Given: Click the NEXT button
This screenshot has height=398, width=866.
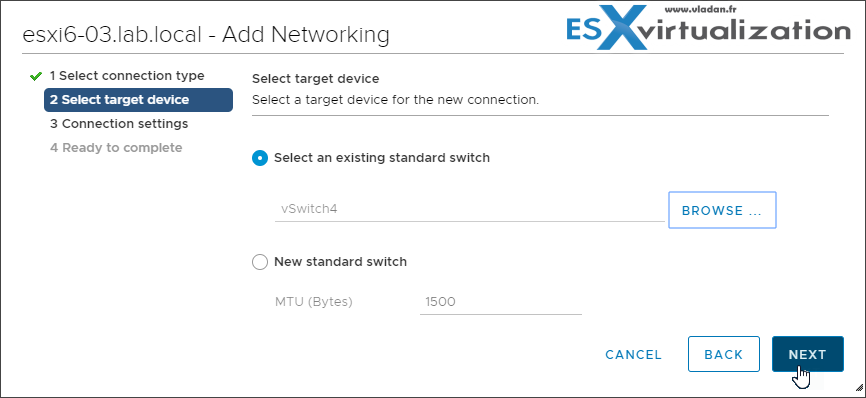Looking at the screenshot, I should [x=807, y=354].
